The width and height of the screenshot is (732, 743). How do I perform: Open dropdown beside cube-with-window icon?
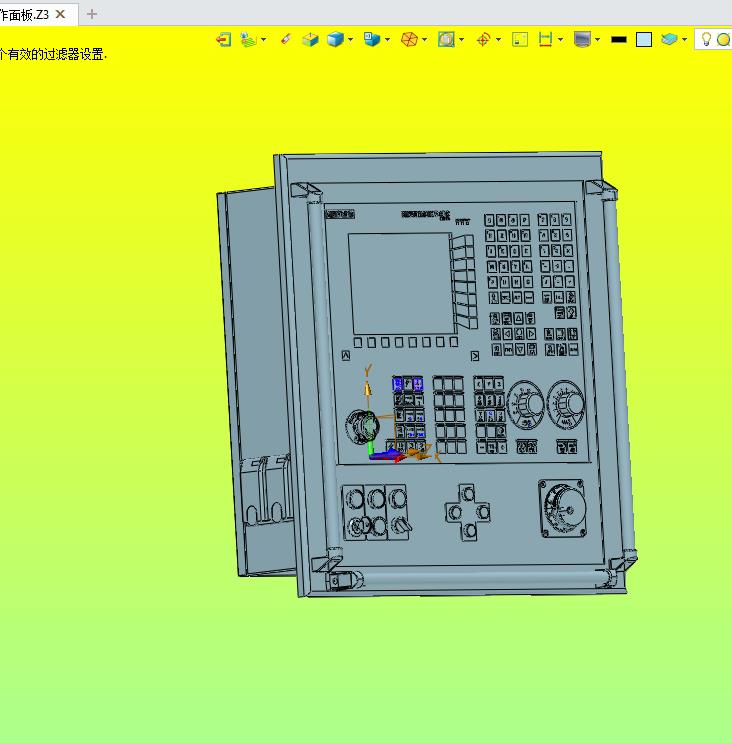(388, 40)
